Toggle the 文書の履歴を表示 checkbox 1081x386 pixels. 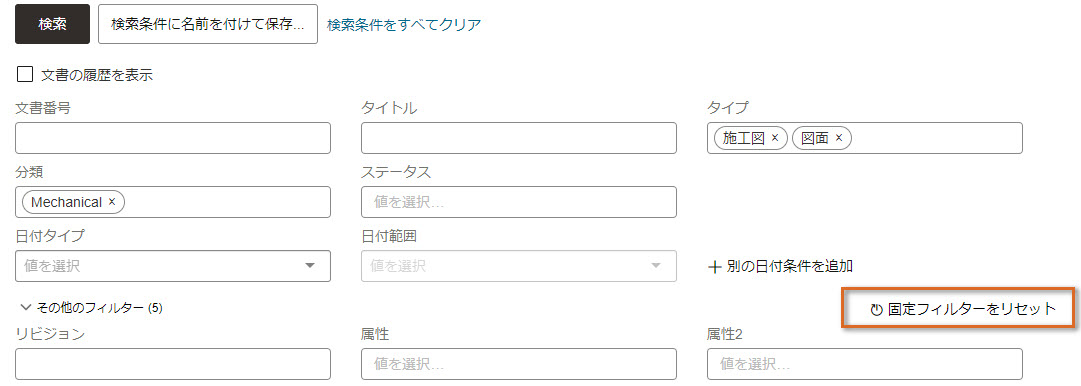(25, 74)
